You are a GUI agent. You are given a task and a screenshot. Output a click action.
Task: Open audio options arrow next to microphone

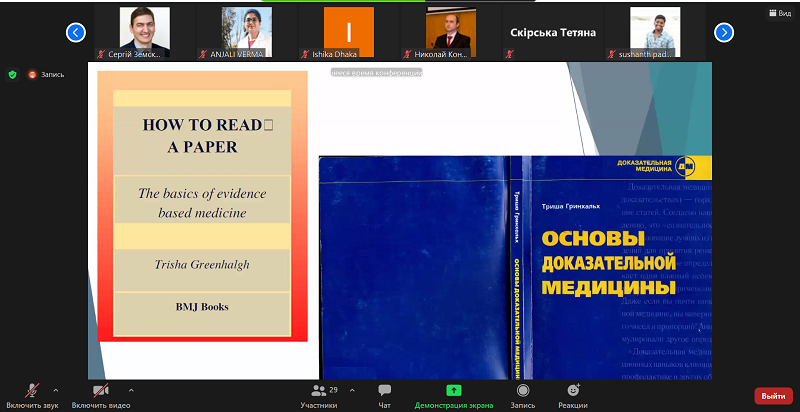click(56, 391)
